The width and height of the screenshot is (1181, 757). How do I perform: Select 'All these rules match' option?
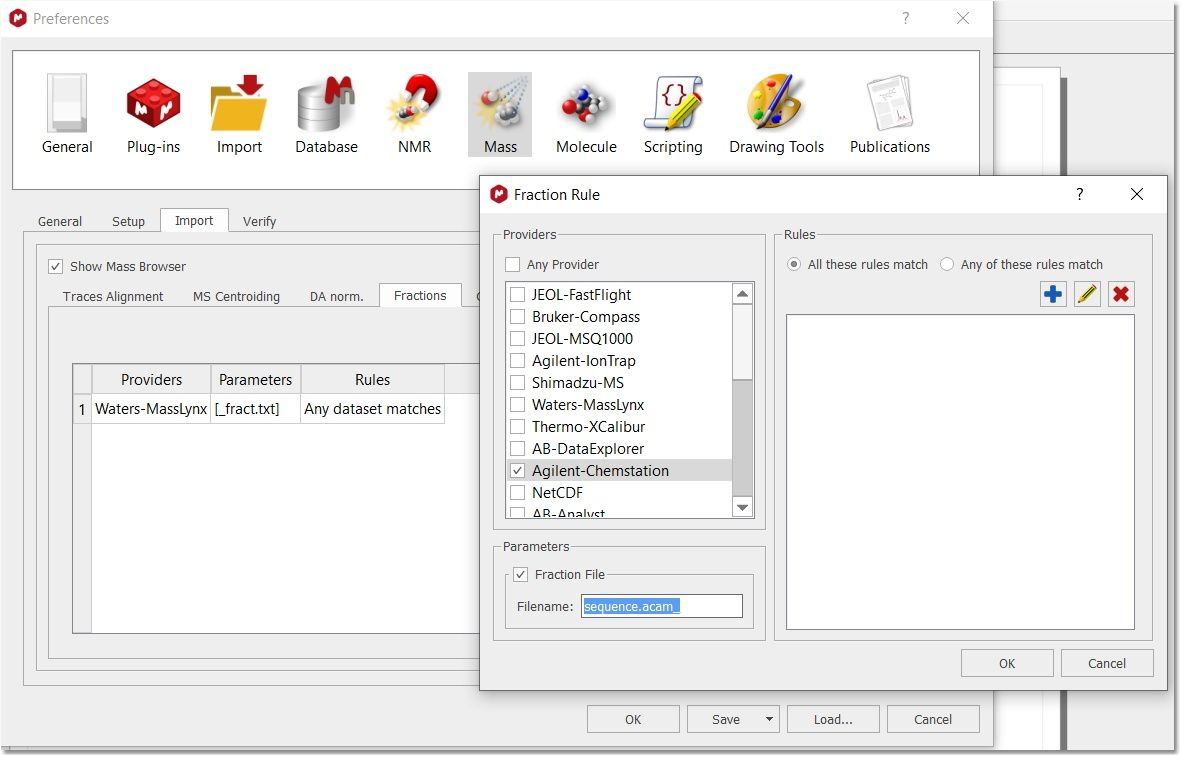pyautogui.click(x=794, y=264)
